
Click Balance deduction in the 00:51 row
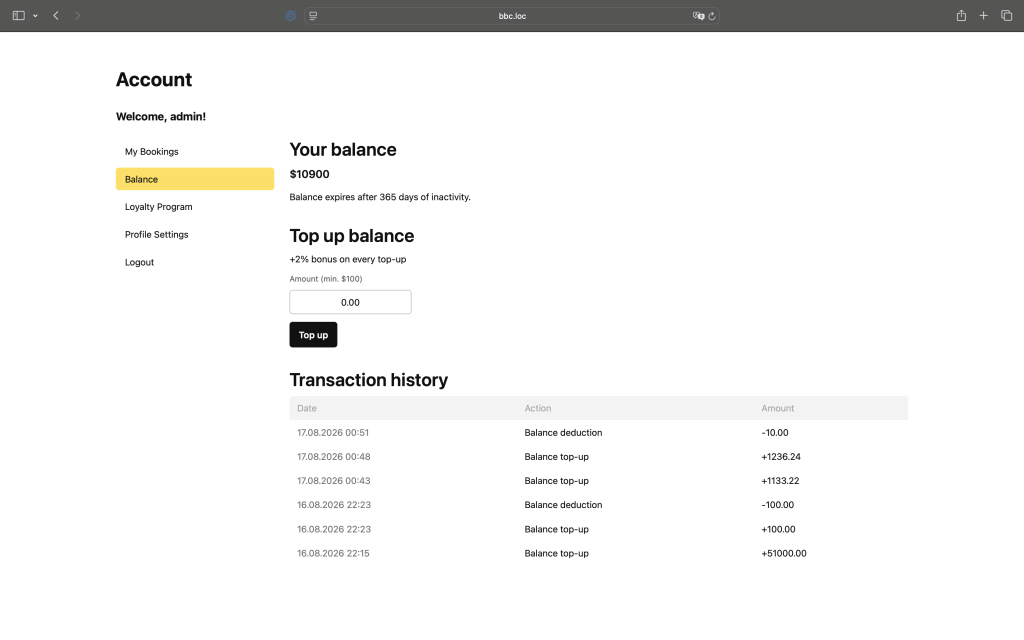click(x=564, y=432)
